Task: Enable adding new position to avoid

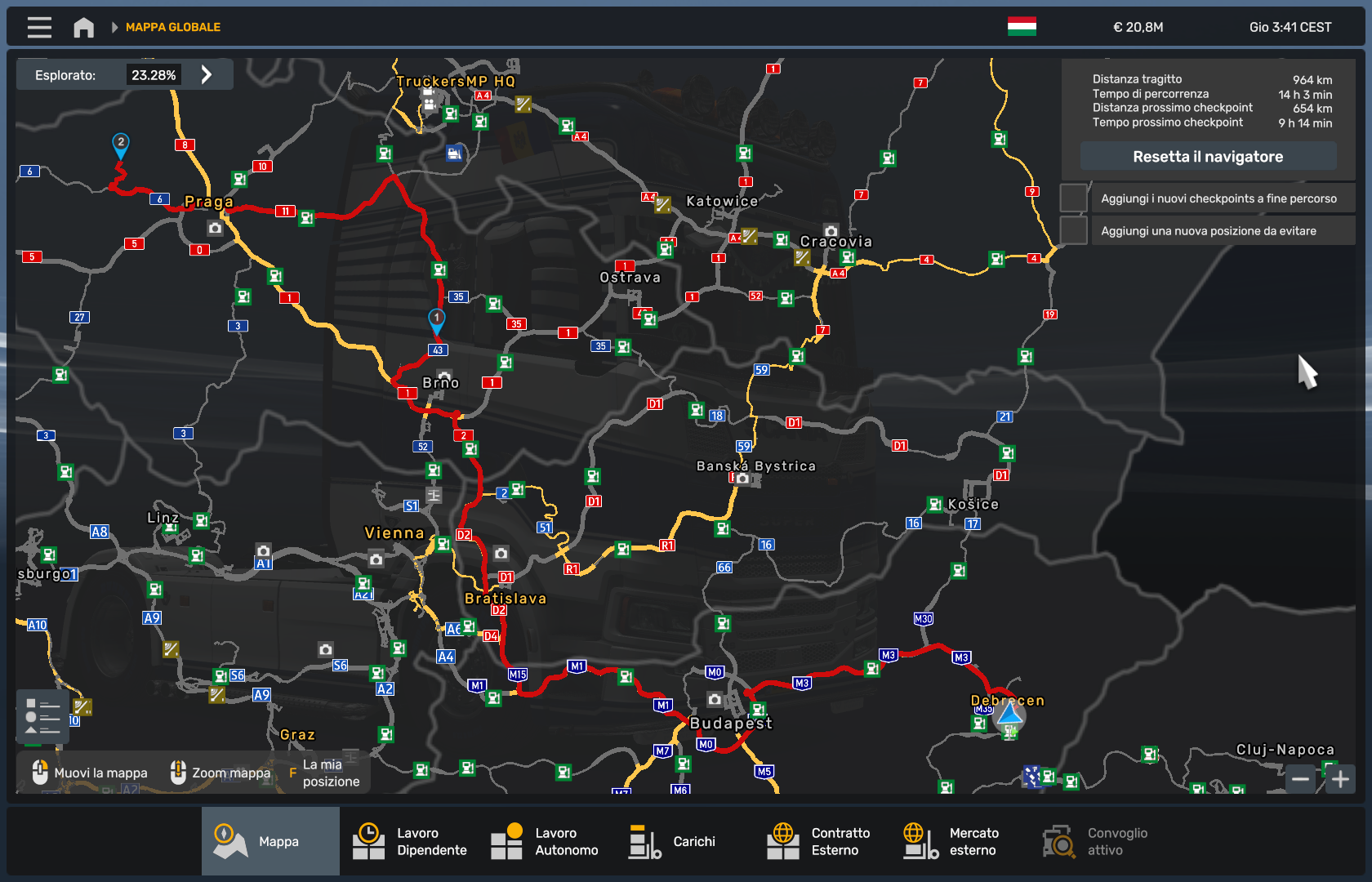Action: coord(1073,231)
